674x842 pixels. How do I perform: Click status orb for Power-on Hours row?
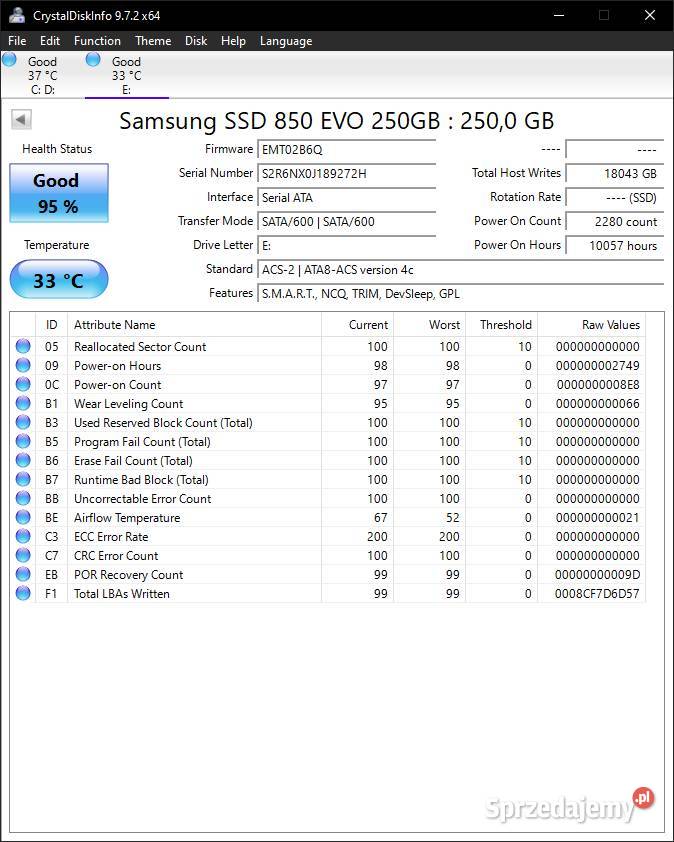click(x=23, y=365)
